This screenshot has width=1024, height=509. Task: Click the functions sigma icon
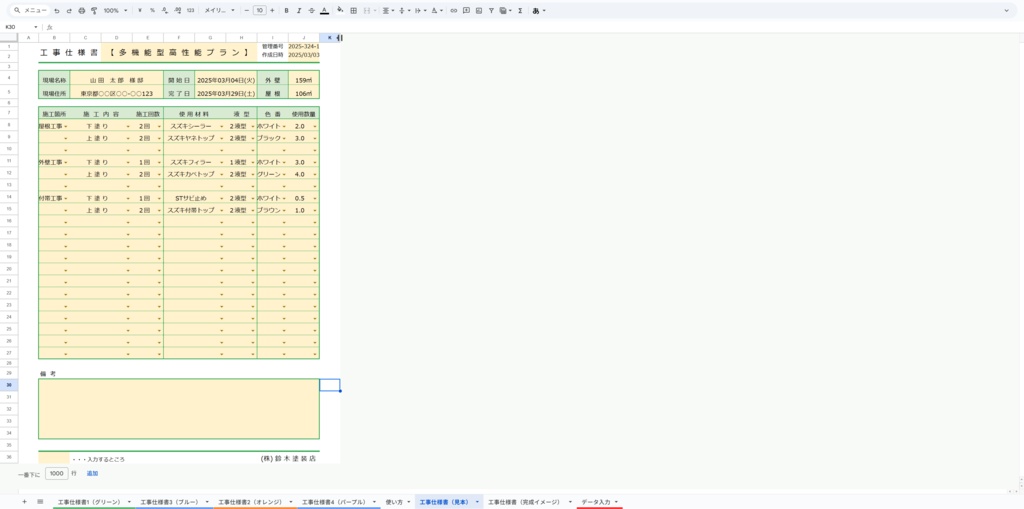point(520,10)
